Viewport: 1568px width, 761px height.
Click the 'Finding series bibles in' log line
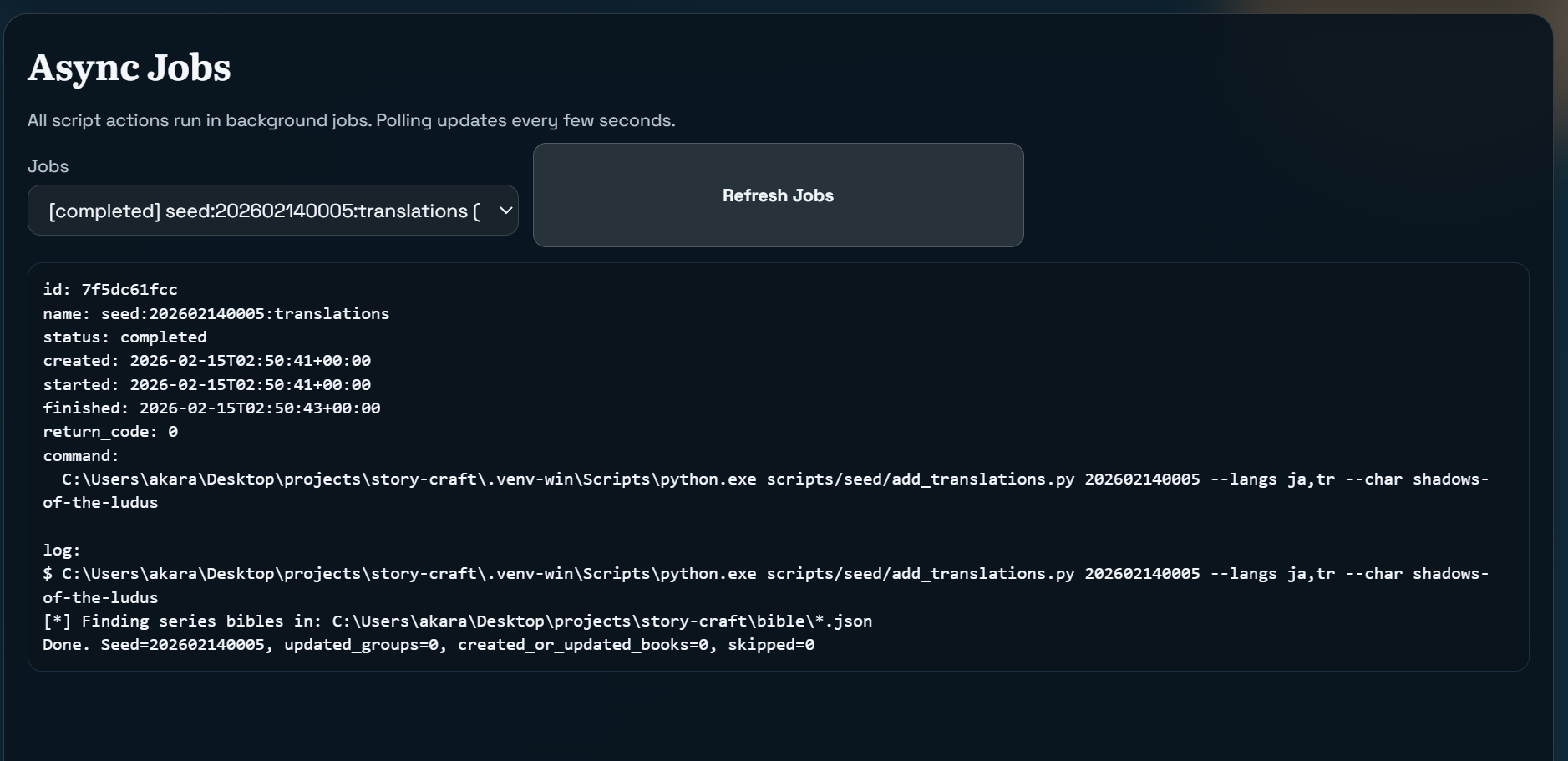pos(458,621)
